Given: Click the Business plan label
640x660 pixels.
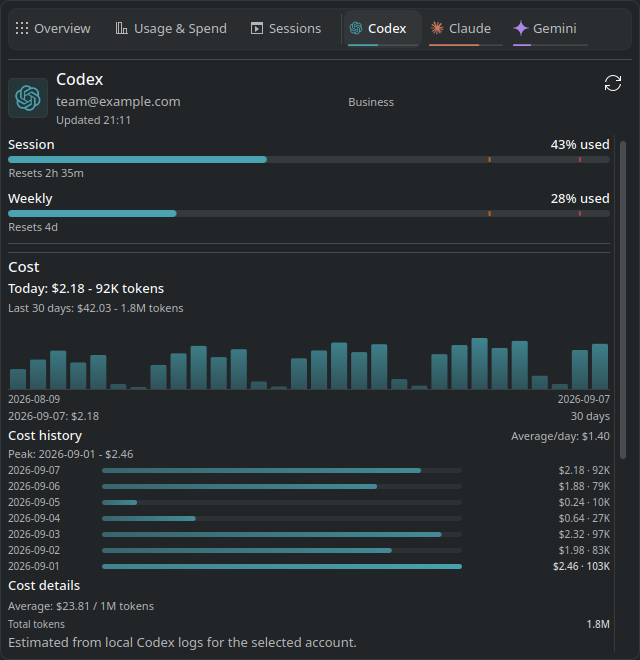Looking at the screenshot, I should click(371, 102).
